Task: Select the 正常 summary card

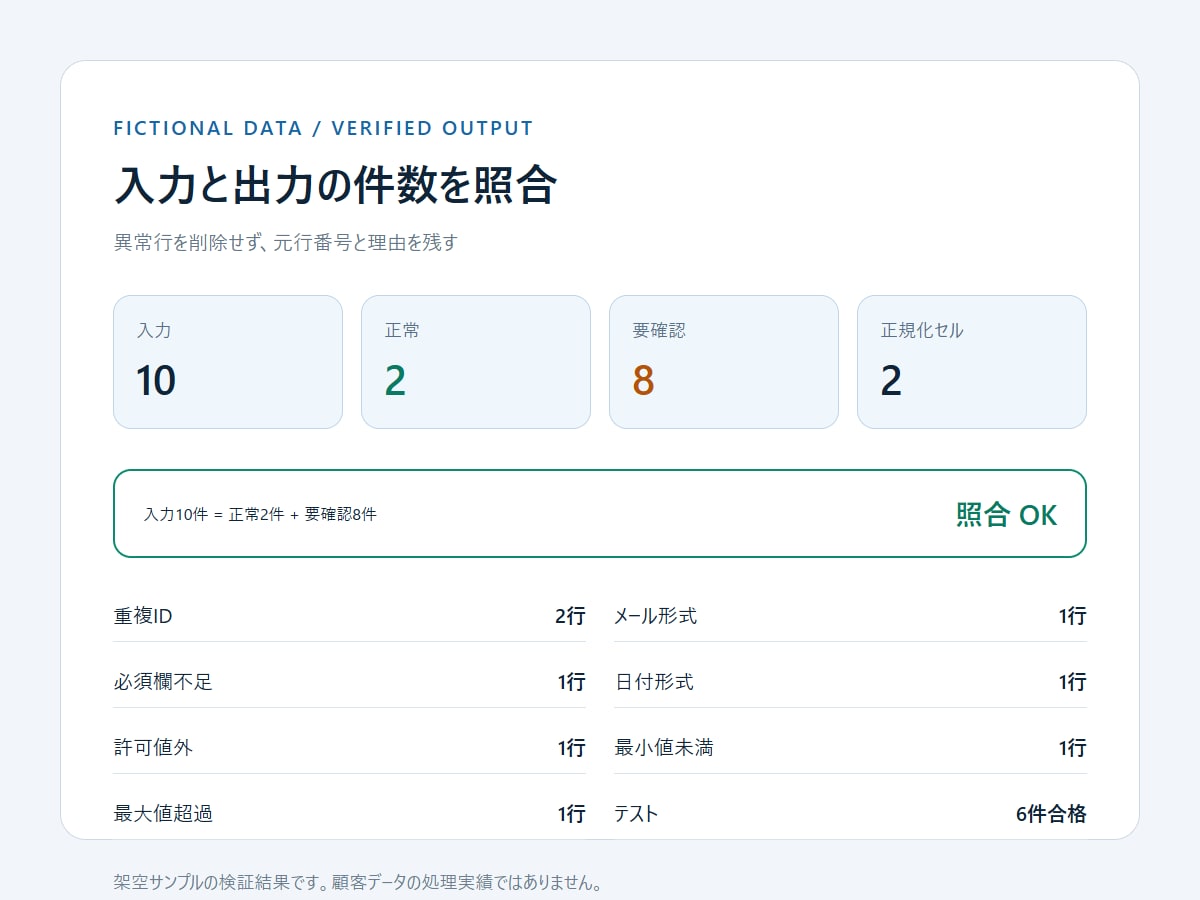Action: pos(476,362)
